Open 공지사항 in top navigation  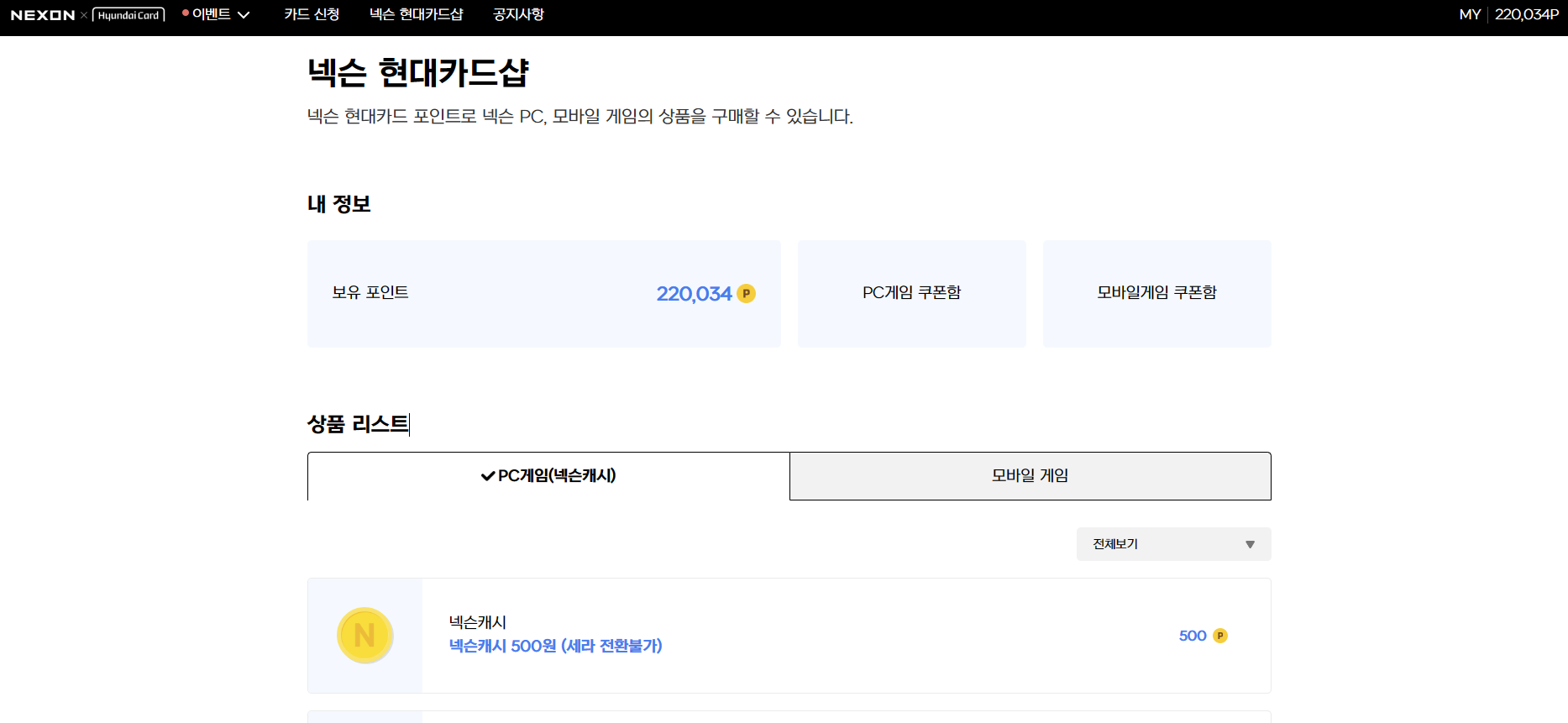point(518,14)
